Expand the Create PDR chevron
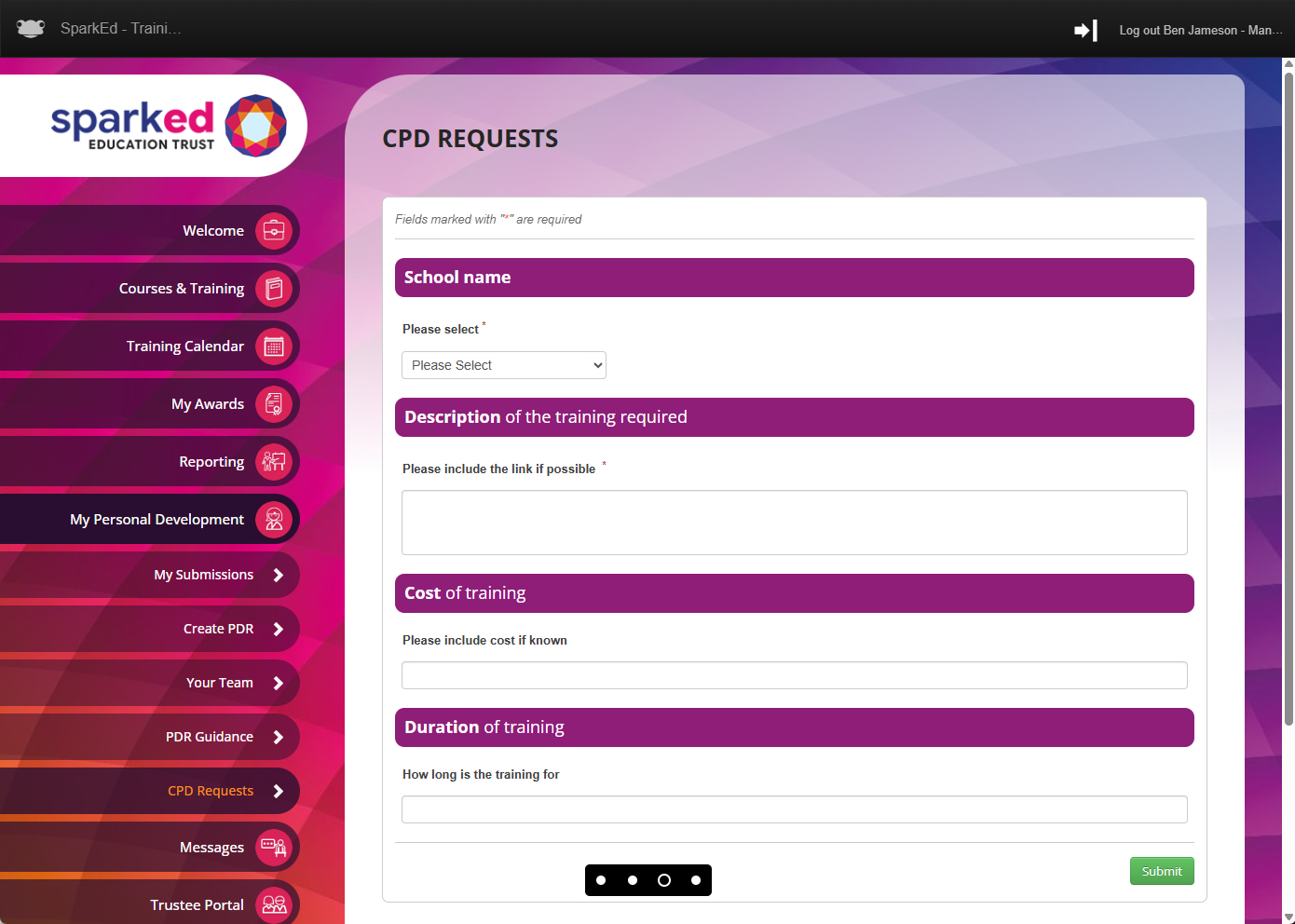This screenshot has width=1295, height=924. [x=278, y=630]
